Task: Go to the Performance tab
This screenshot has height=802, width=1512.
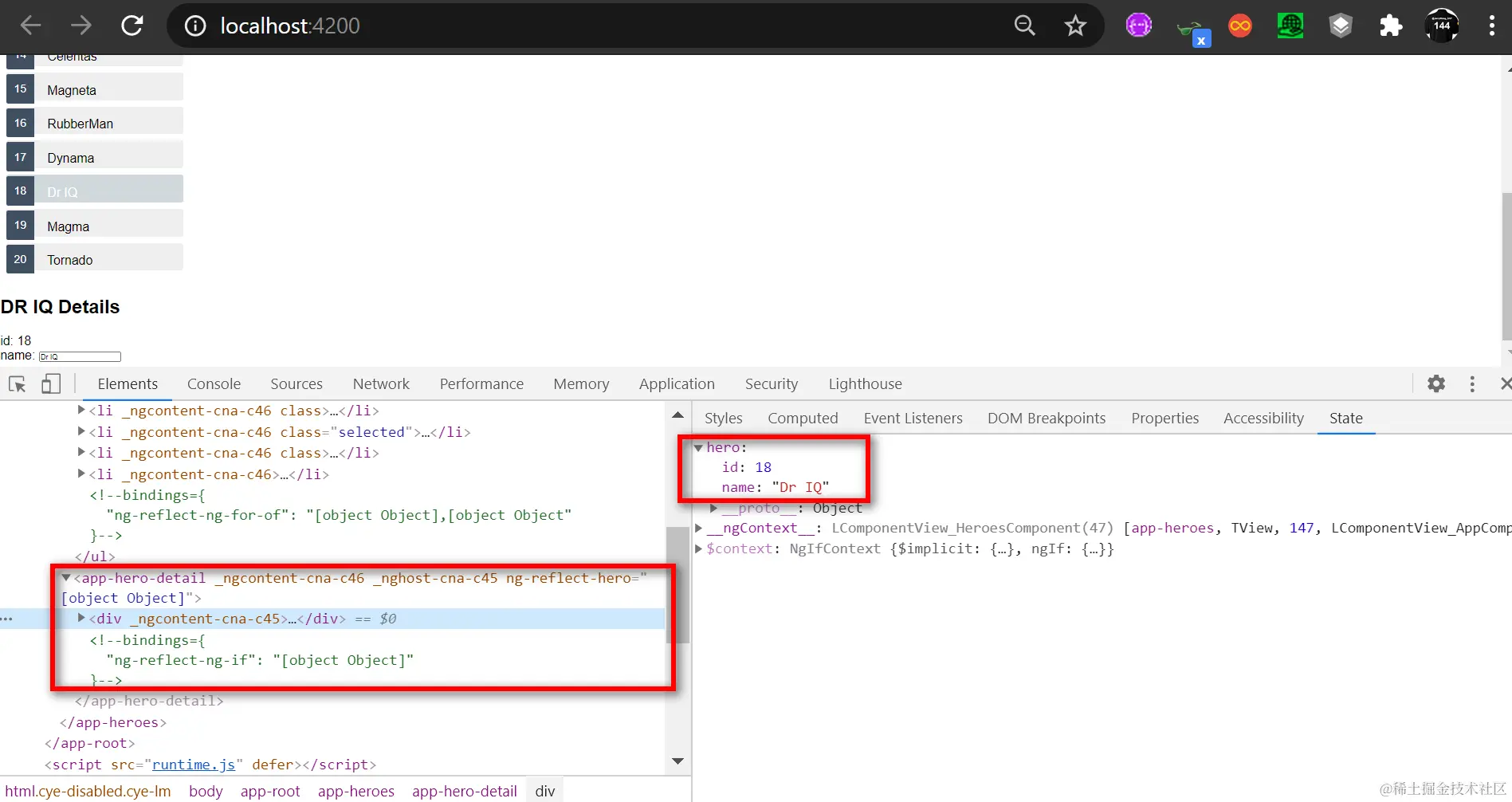Action: point(481,384)
